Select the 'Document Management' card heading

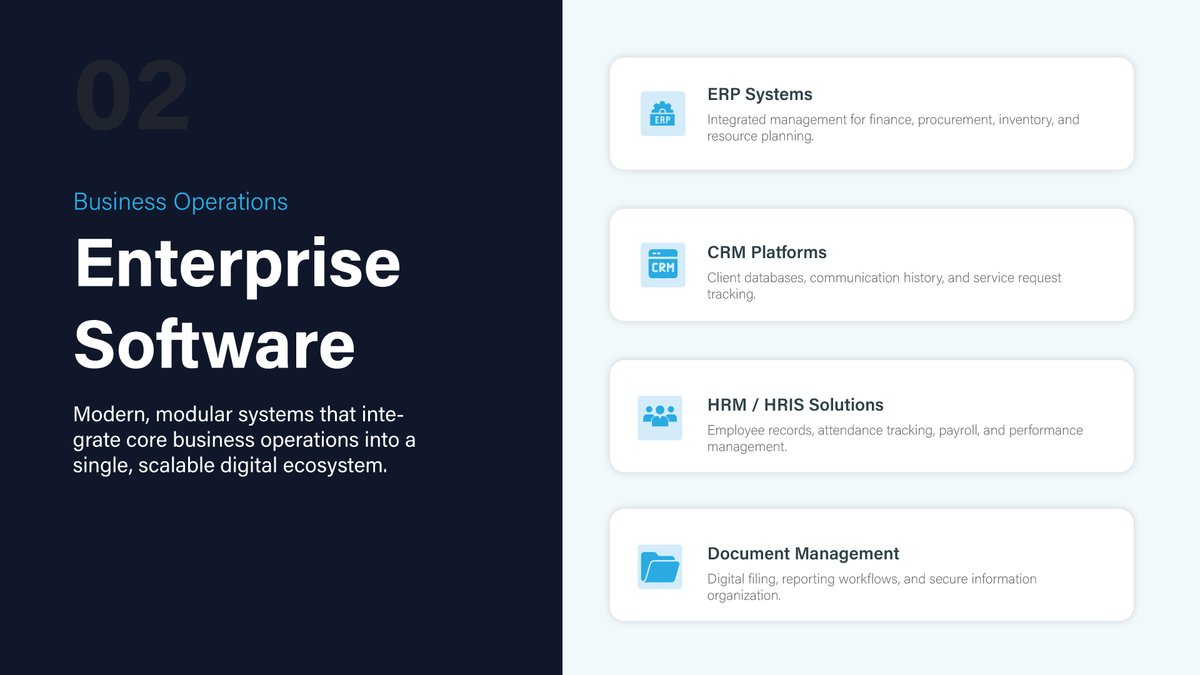[803, 554]
